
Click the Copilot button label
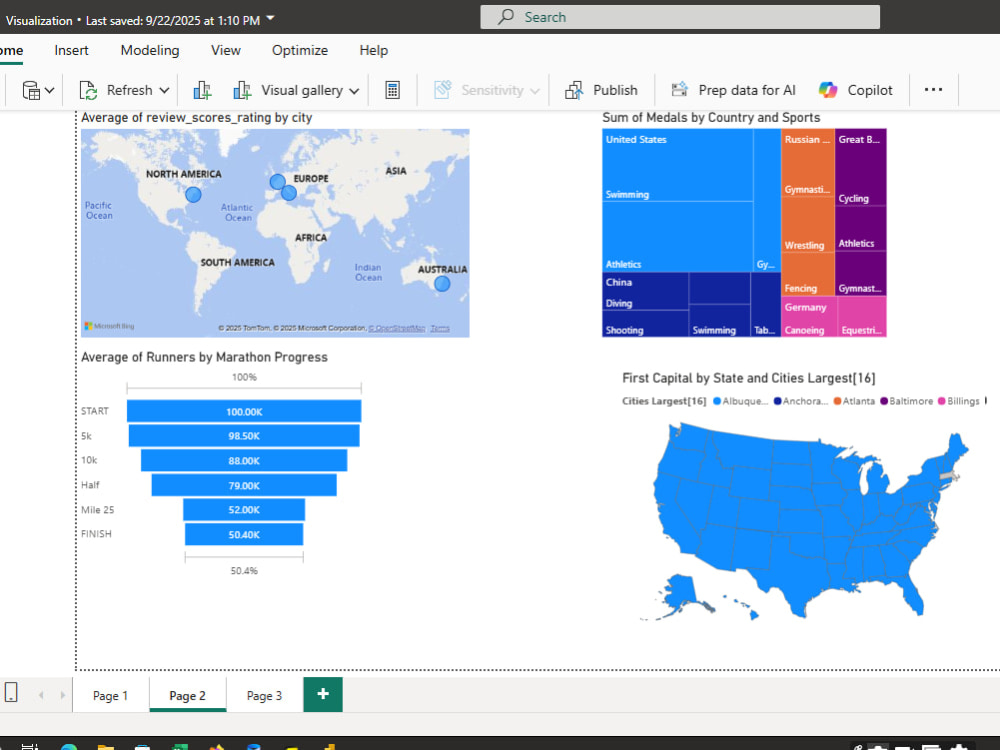(870, 91)
